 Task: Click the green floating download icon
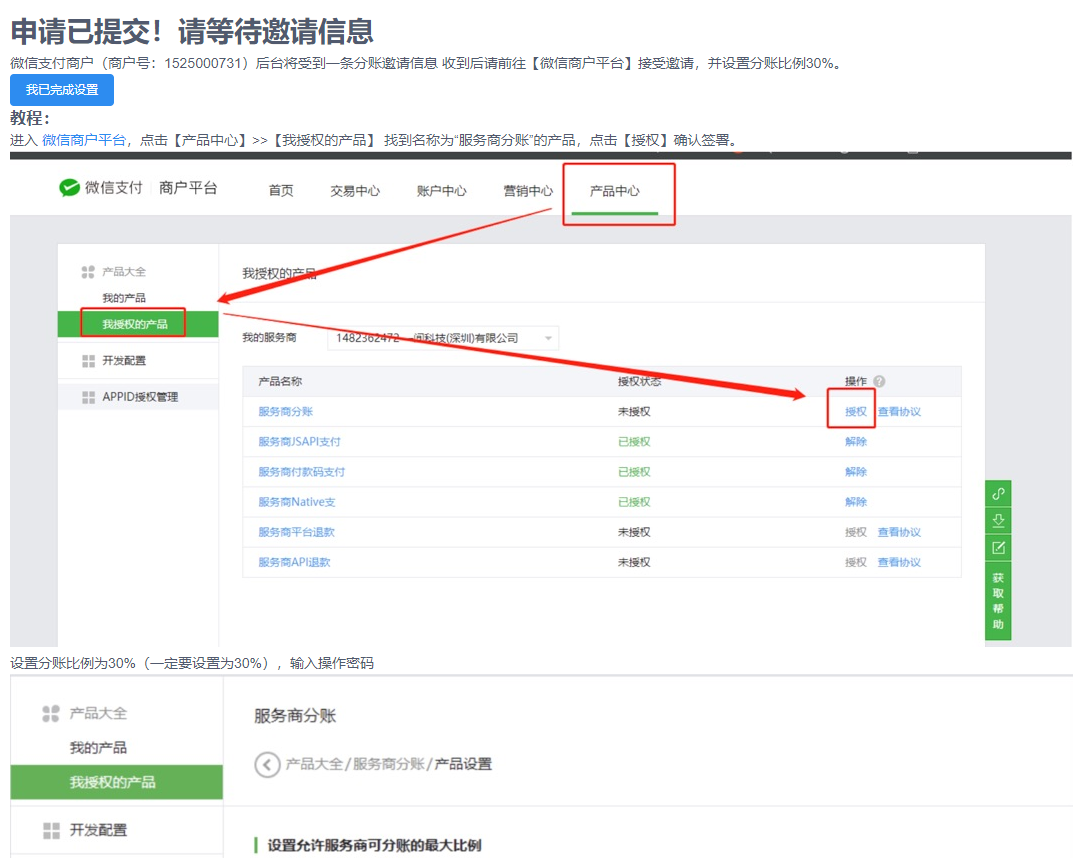coord(998,521)
